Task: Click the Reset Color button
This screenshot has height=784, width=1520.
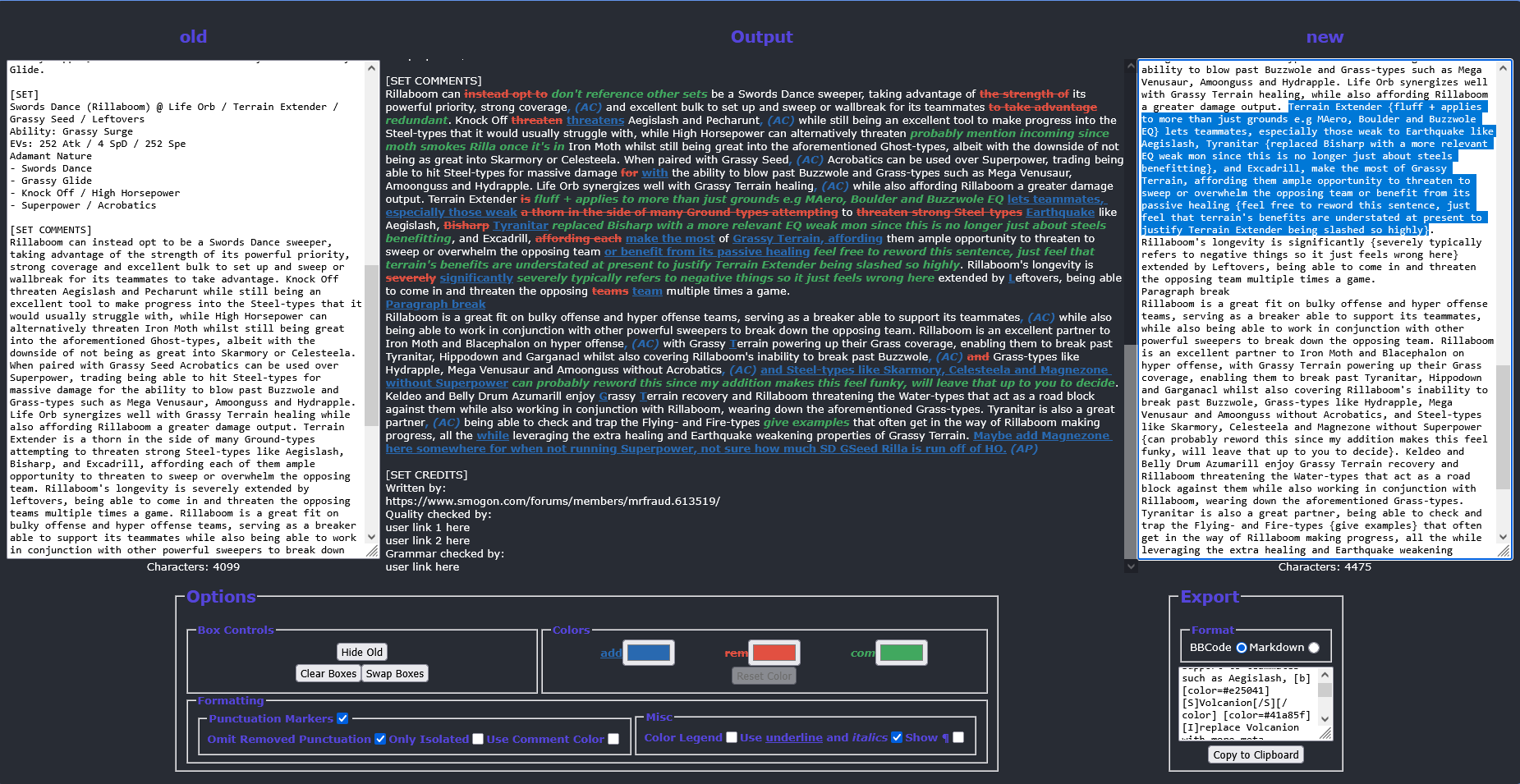Action: (x=765, y=676)
